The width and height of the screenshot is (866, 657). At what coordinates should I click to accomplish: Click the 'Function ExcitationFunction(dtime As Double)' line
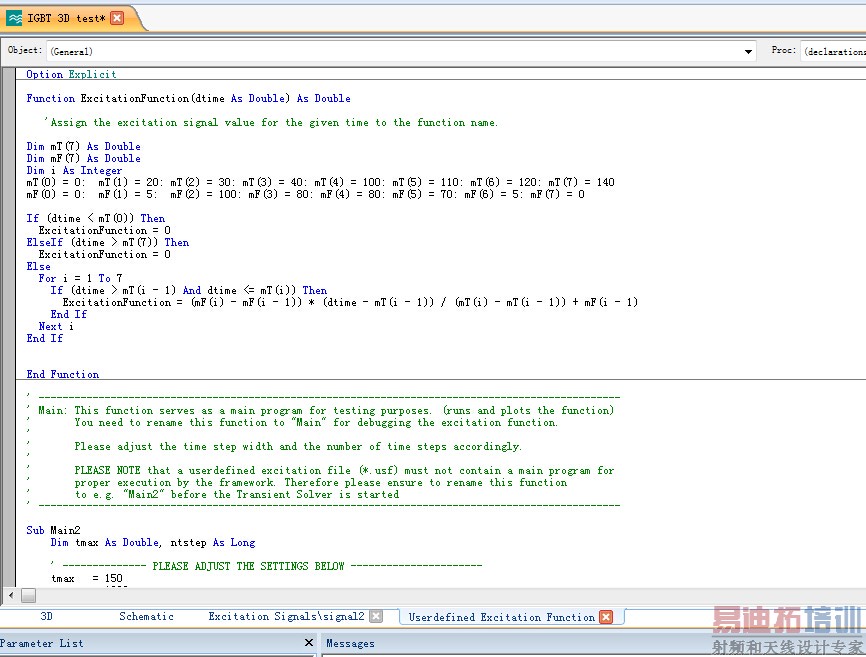click(x=188, y=98)
